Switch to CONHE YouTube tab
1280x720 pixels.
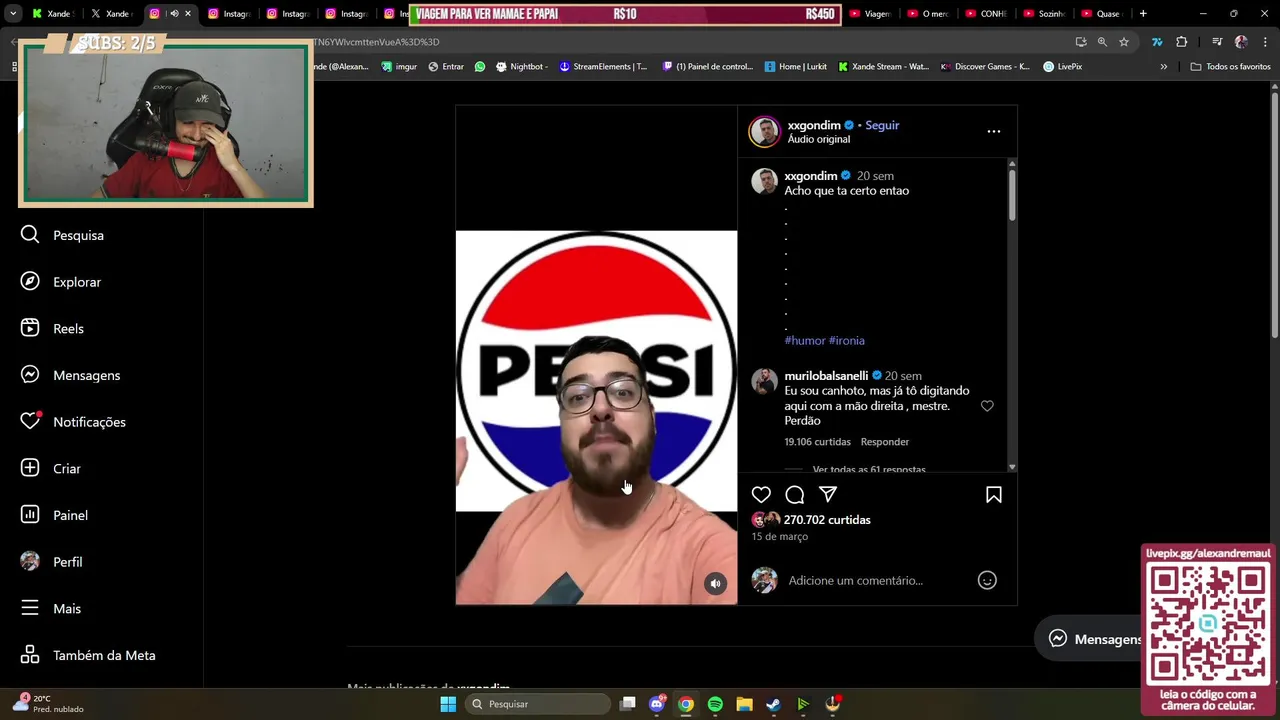click(986, 14)
